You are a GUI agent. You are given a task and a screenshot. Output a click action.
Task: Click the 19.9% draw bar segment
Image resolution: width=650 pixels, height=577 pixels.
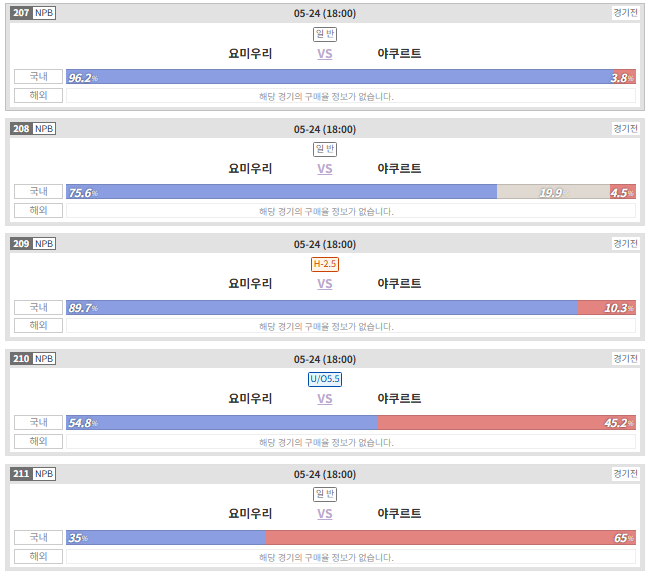[553, 192]
